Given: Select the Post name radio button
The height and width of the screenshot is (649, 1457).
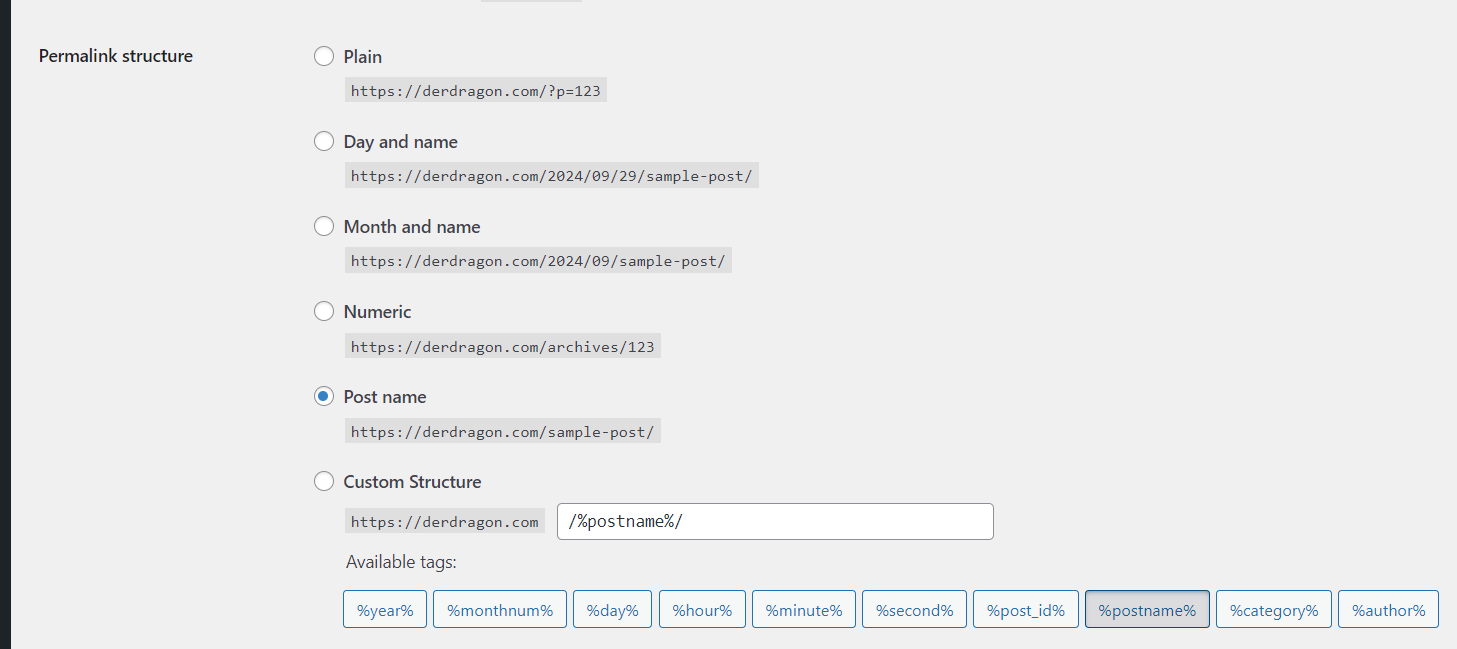Looking at the screenshot, I should pos(324,397).
